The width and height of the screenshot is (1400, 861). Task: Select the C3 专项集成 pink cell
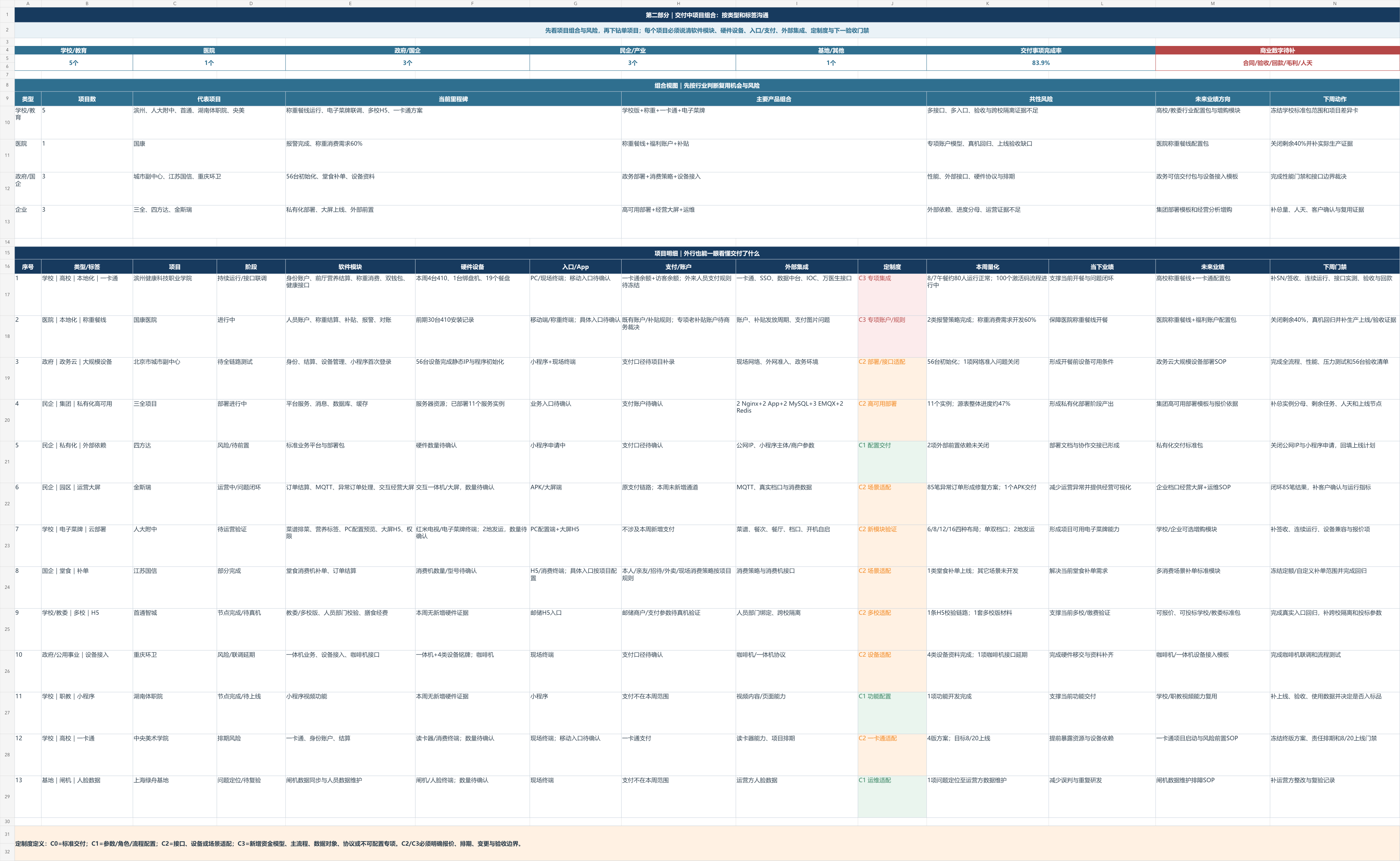click(x=892, y=294)
